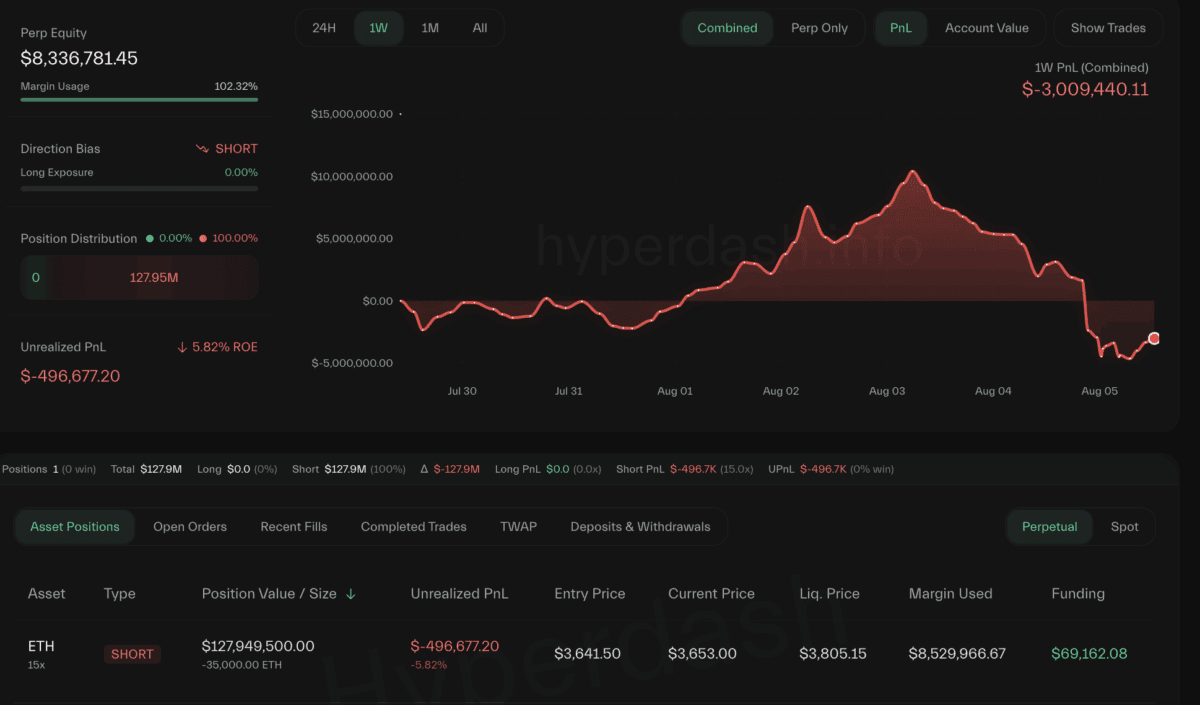Click the liquidation price $3,805.15
The width and height of the screenshot is (1200, 705).
832,653
